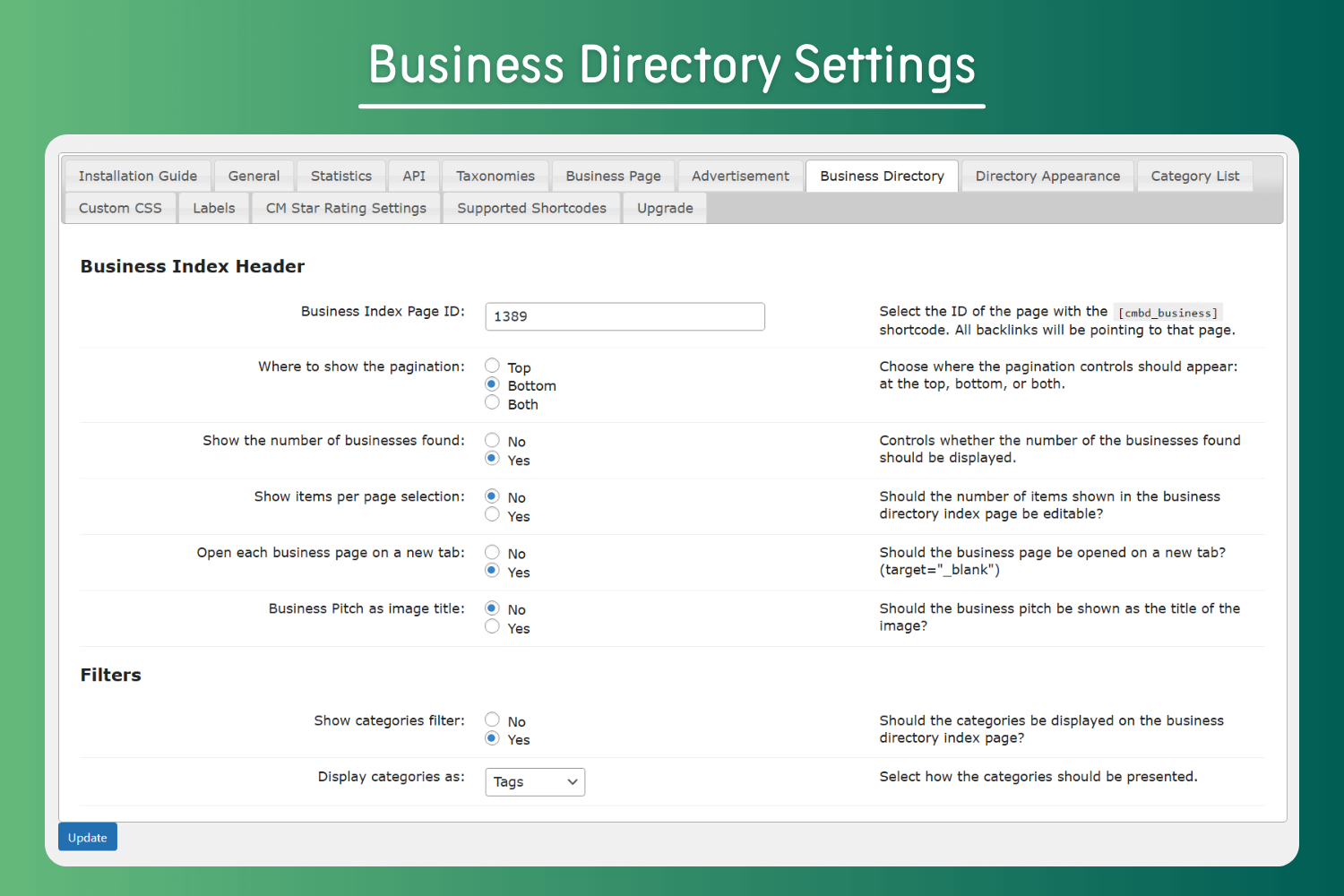The width and height of the screenshot is (1344, 896).
Task: Select No for opening business on new tab
Action: pyautogui.click(x=492, y=552)
